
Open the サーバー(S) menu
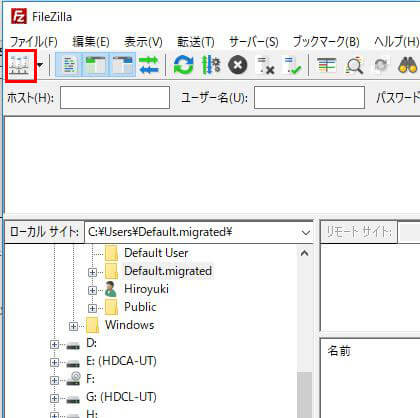click(x=254, y=42)
